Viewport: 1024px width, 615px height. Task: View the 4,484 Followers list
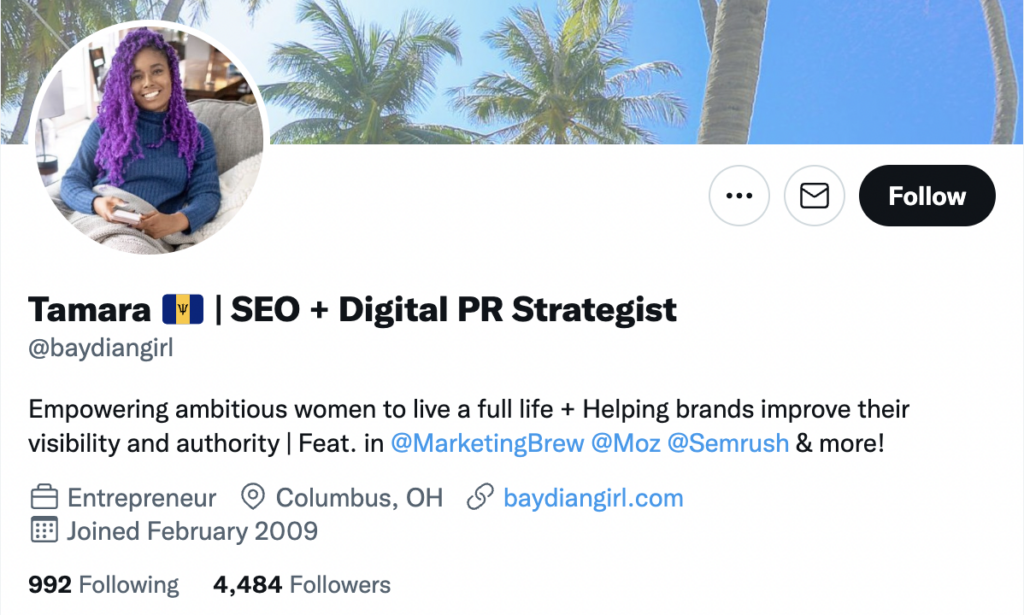302,585
